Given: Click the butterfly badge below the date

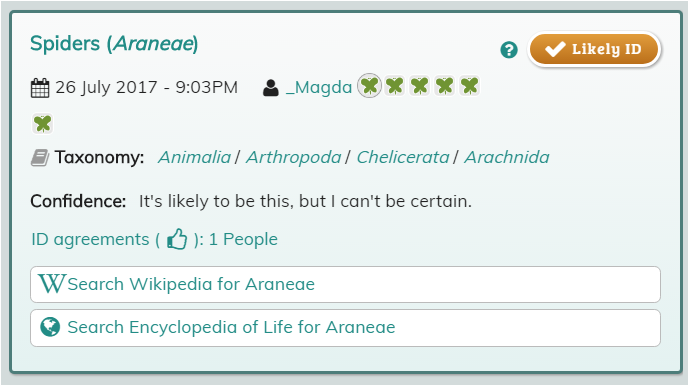Looking at the screenshot, I should pos(43,124).
